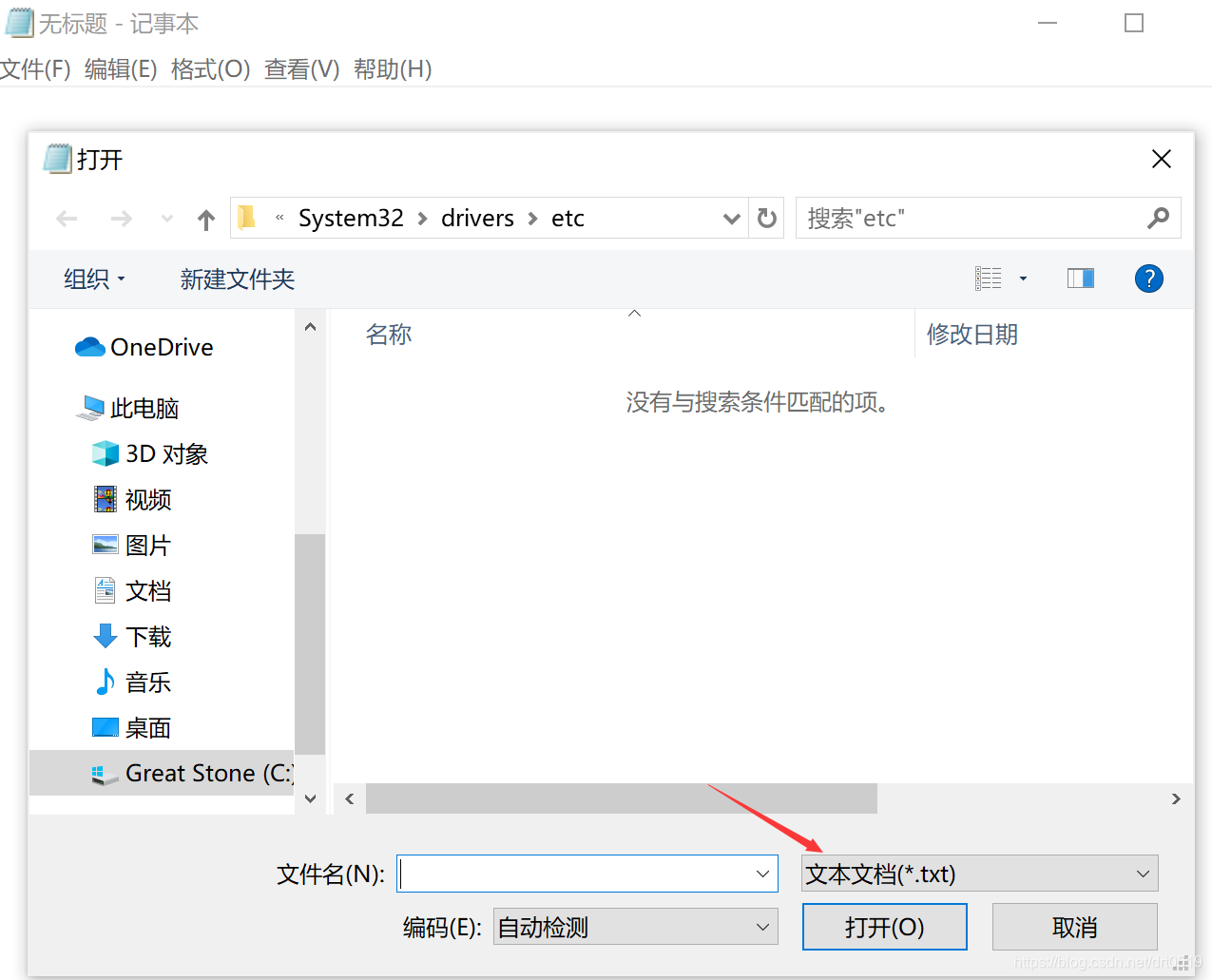Image resolution: width=1212 pixels, height=980 pixels.
Task: Open dialog help question mark
Action: click(x=1149, y=279)
